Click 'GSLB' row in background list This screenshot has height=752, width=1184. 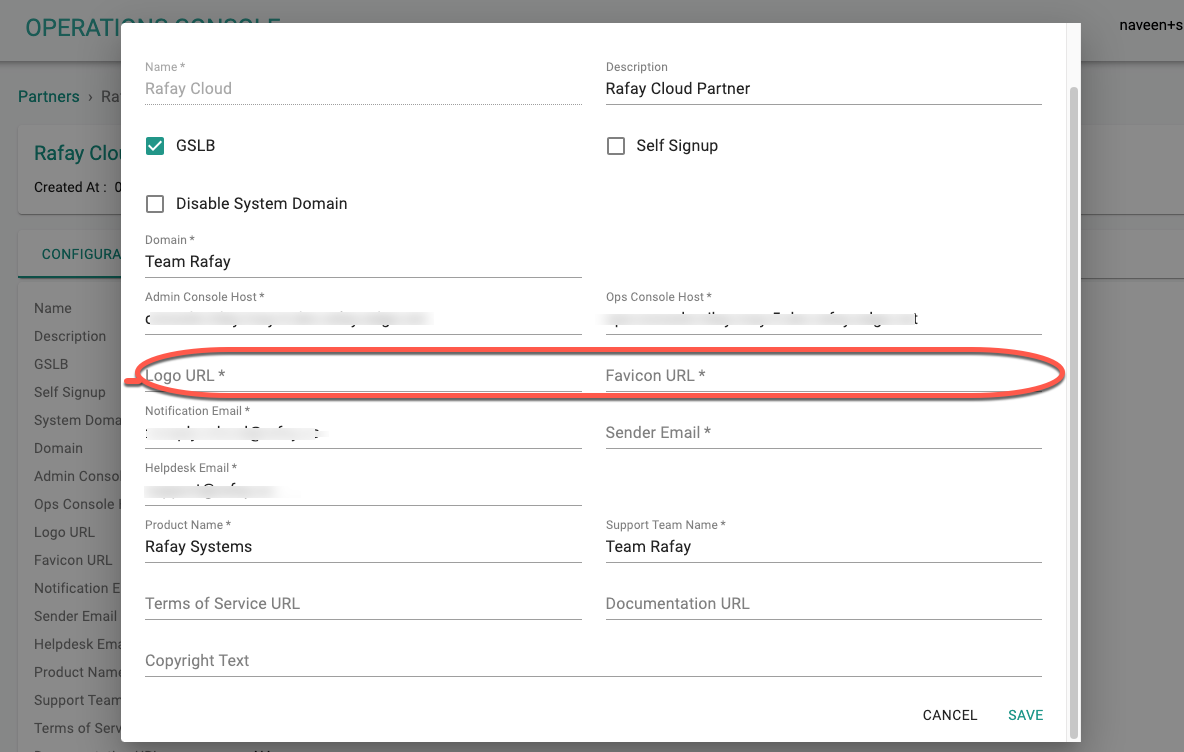tap(51, 364)
